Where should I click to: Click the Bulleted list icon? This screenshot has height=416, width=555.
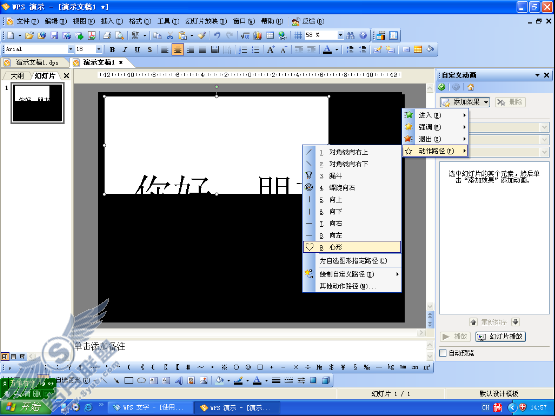coord(256,50)
